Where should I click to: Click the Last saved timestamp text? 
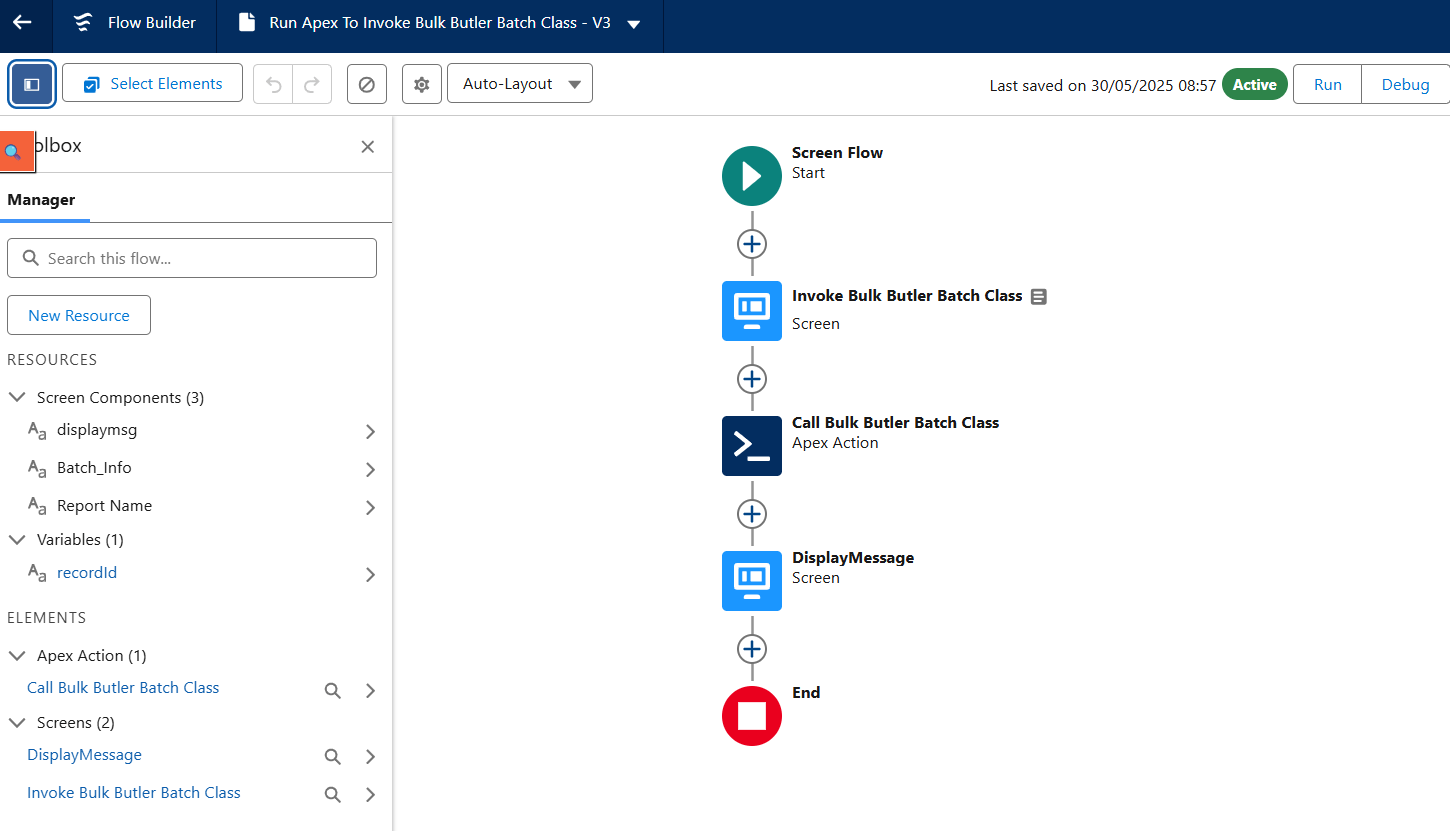(1103, 85)
